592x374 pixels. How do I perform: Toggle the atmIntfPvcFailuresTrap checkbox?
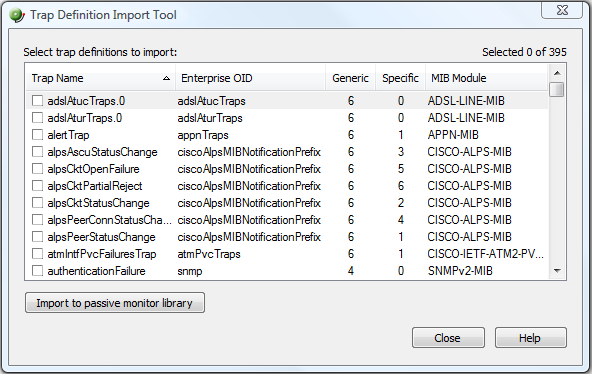tap(37, 254)
